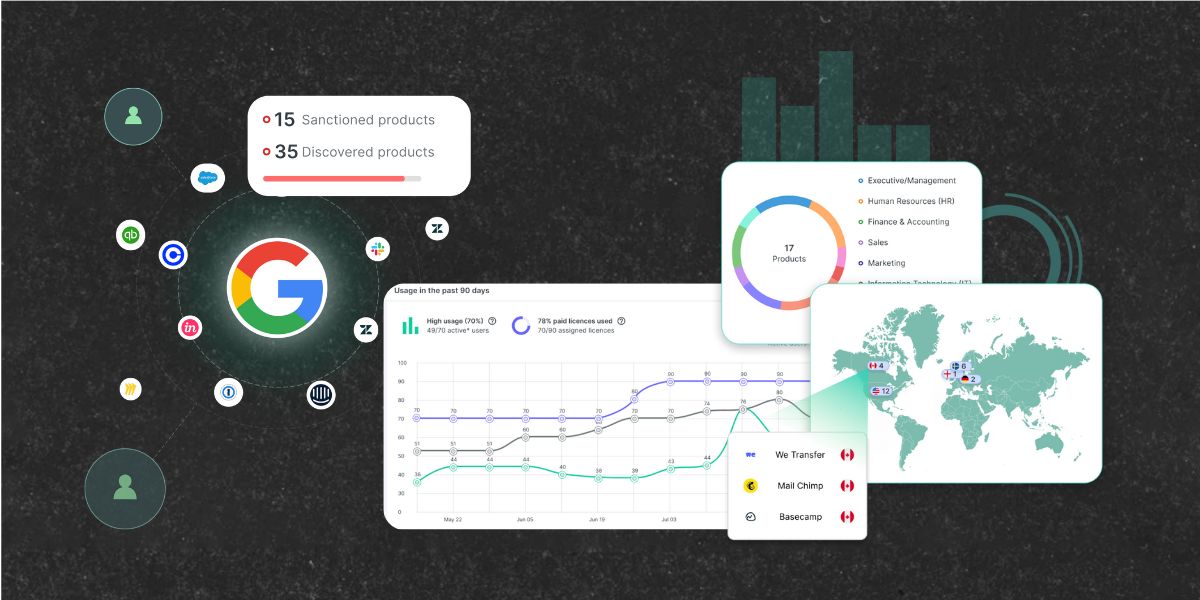The height and width of the screenshot is (600, 1200).
Task: Click the Jun 05 axis label
Action: [525, 520]
